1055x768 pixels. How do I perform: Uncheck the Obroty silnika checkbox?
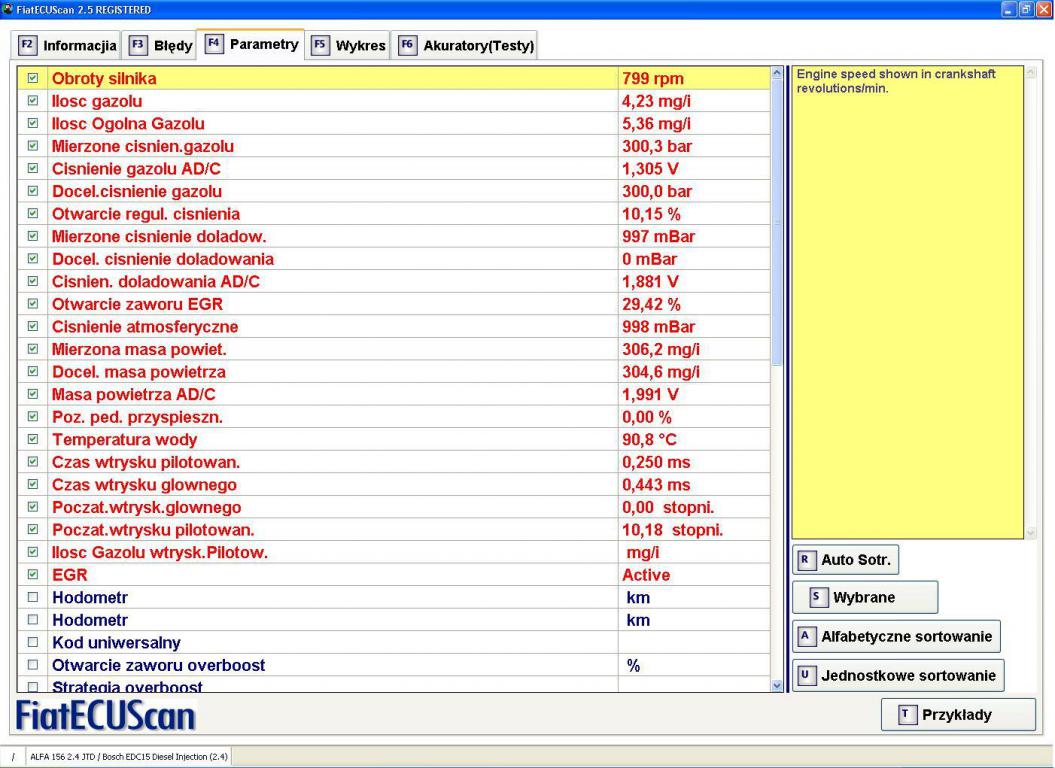click(x=33, y=78)
